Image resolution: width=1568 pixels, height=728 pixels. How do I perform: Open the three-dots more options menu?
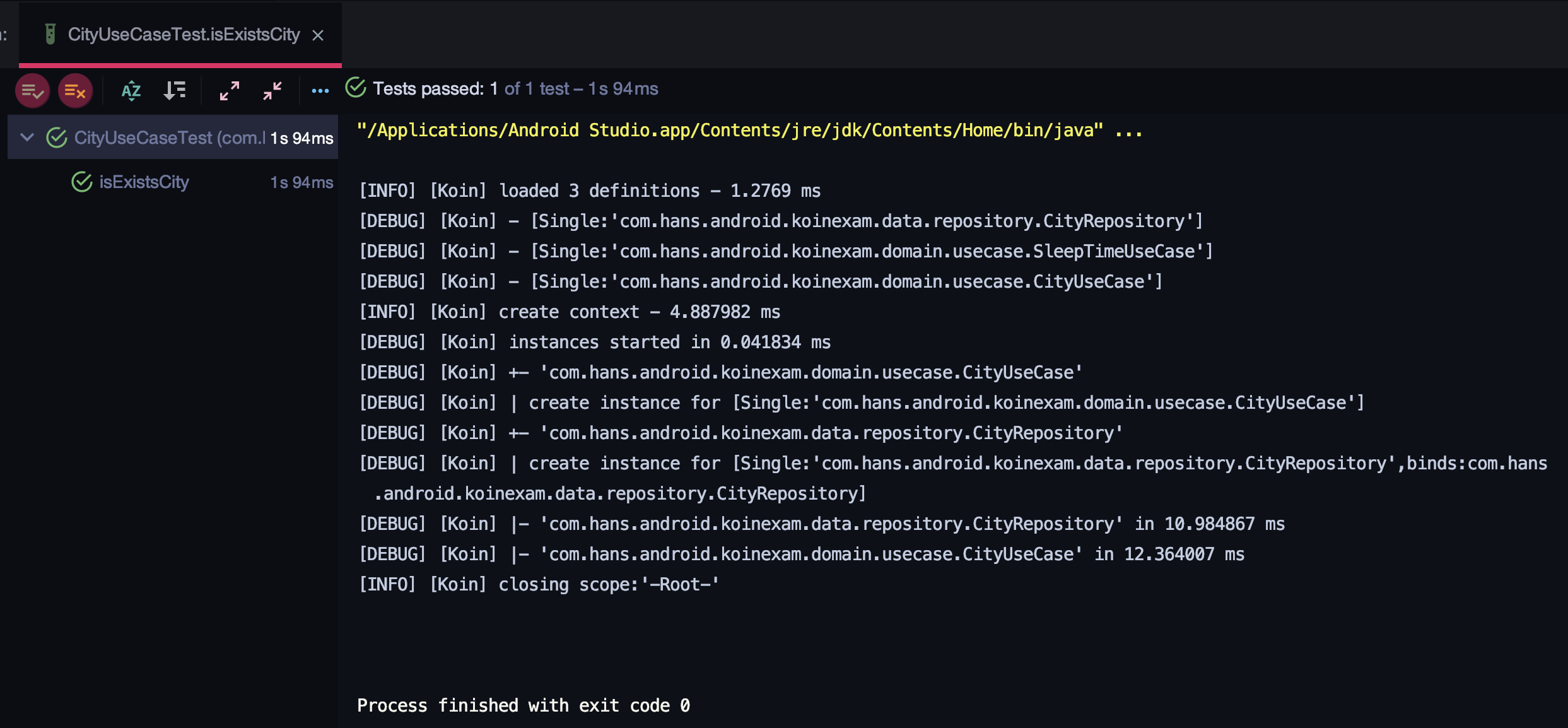point(320,91)
